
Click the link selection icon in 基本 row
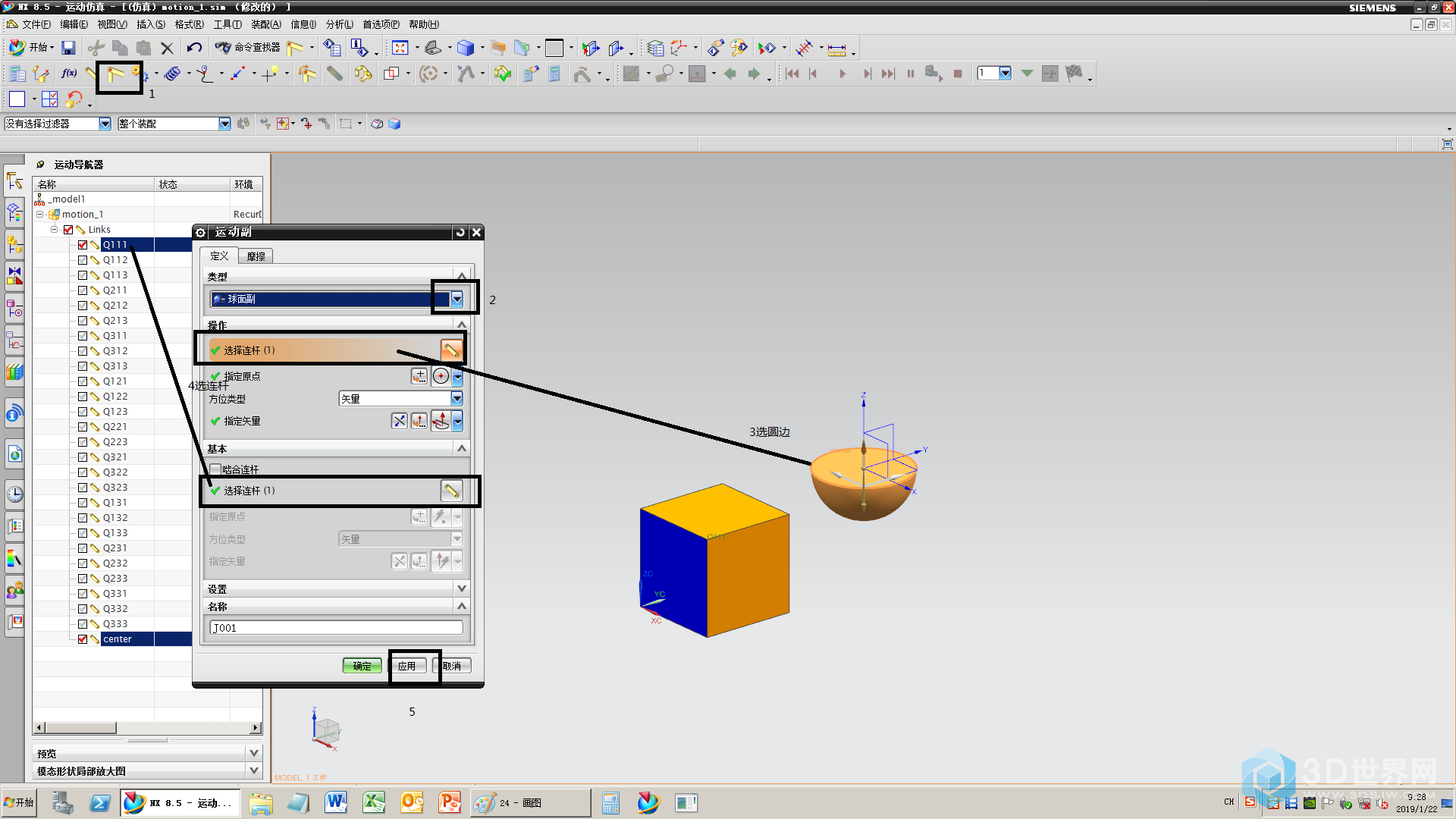click(x=451, y=491)
